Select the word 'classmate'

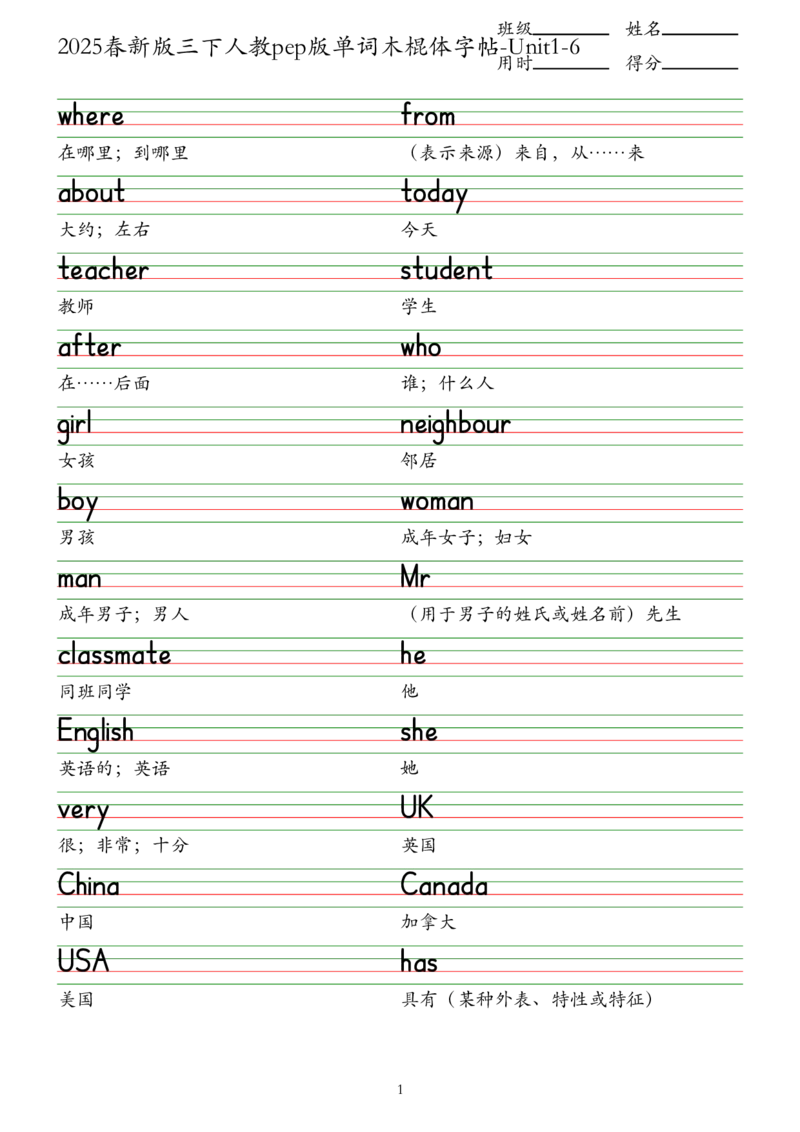tap(114, 656)
